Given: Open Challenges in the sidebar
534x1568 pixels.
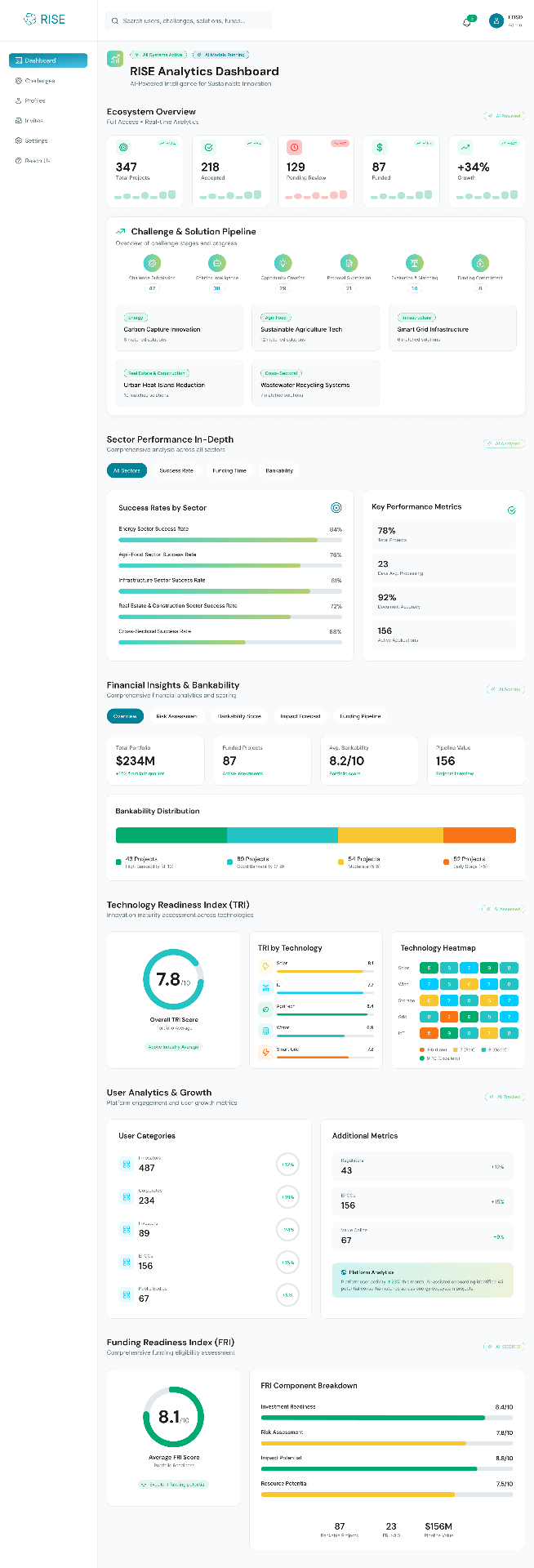Looking at the screenshot, I should (48, 81).
